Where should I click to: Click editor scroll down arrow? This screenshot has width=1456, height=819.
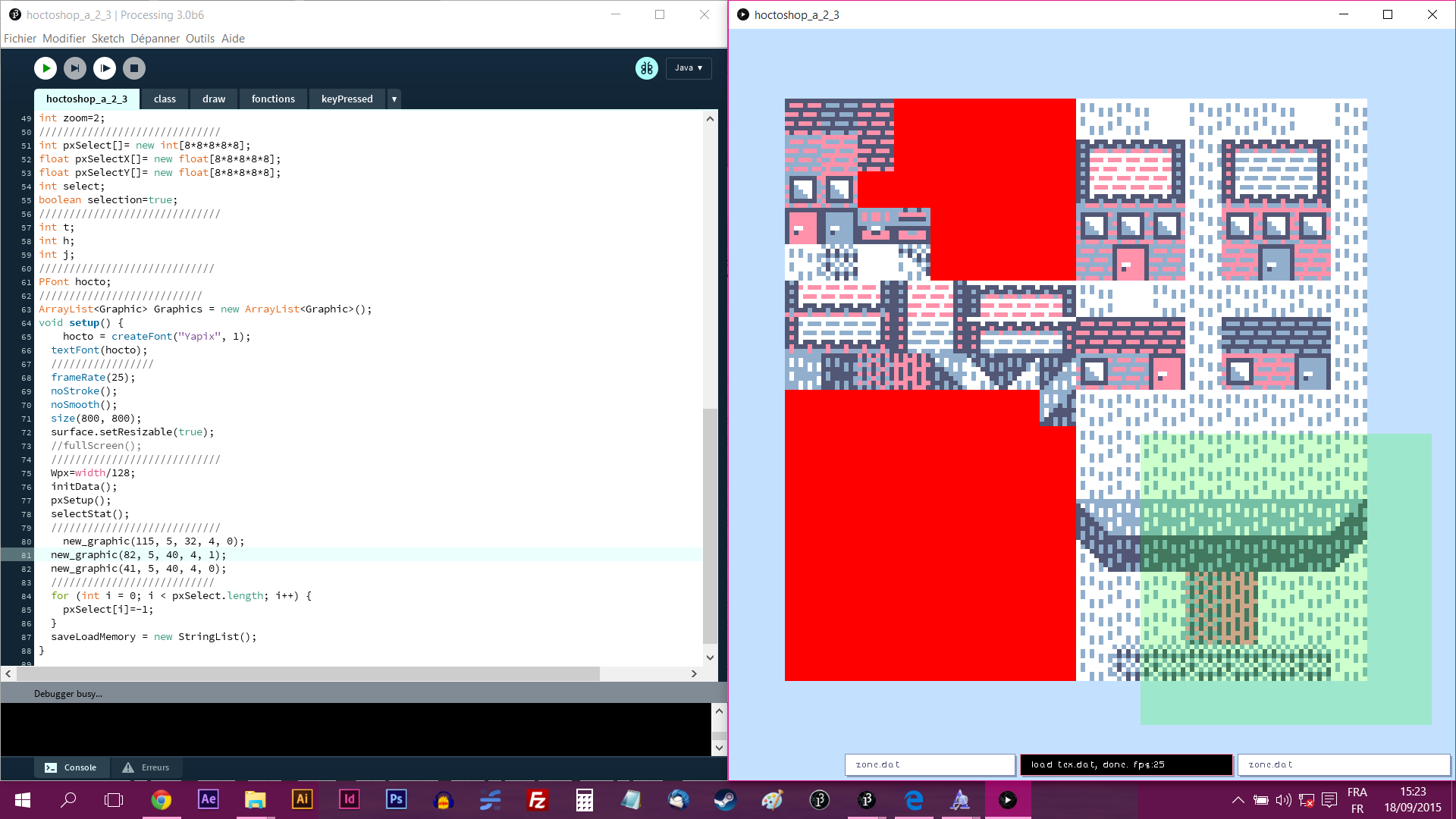click(710, 657)
